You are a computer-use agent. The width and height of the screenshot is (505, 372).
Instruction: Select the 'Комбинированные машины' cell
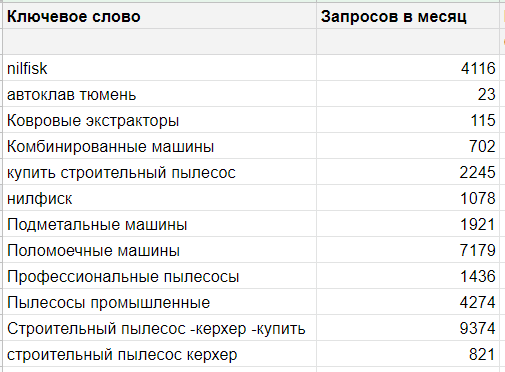[x=160, y=146]
